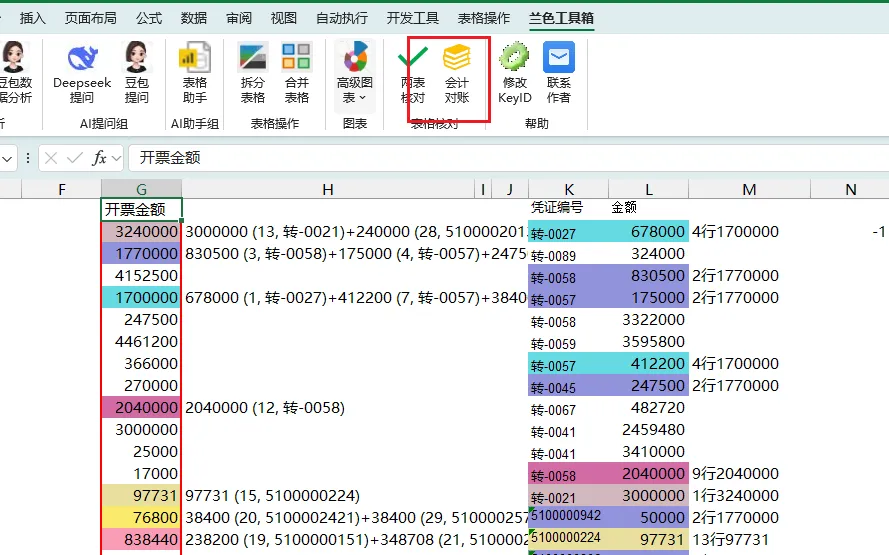The height and width of the screenshot is (555, 889).
Task: Click the formula bar showing 开票金额
Action: tap(509, 158)
